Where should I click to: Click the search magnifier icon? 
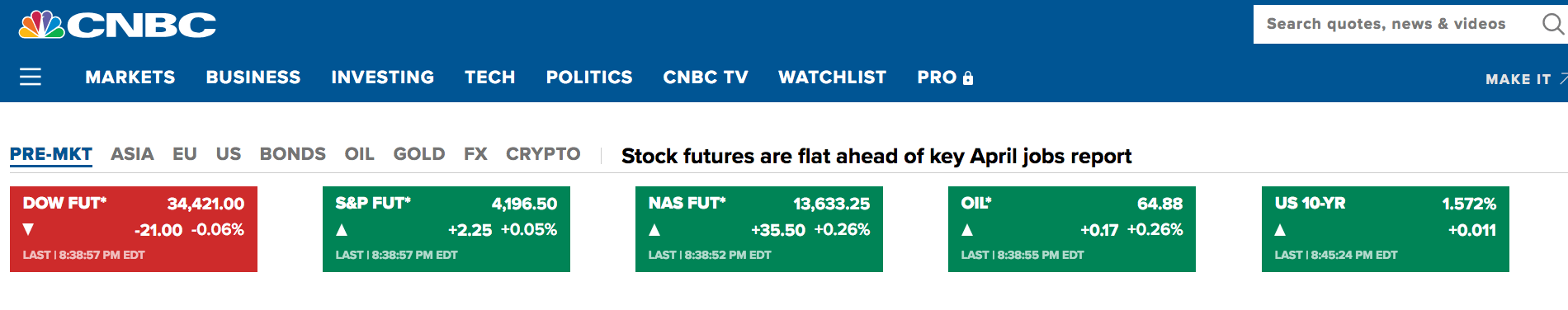tap(1553, 24)
